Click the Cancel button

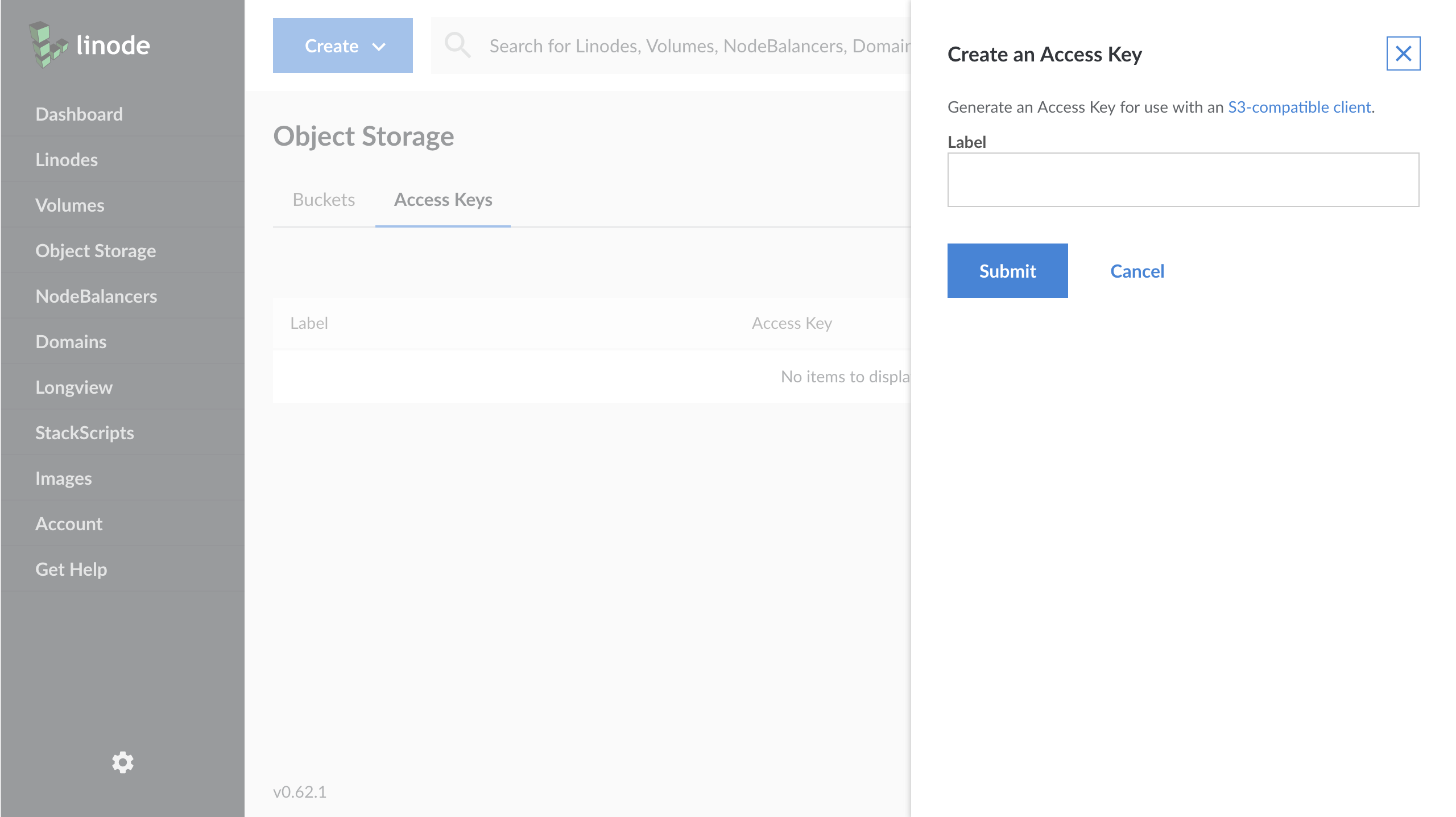click(x=1137, y=270)
